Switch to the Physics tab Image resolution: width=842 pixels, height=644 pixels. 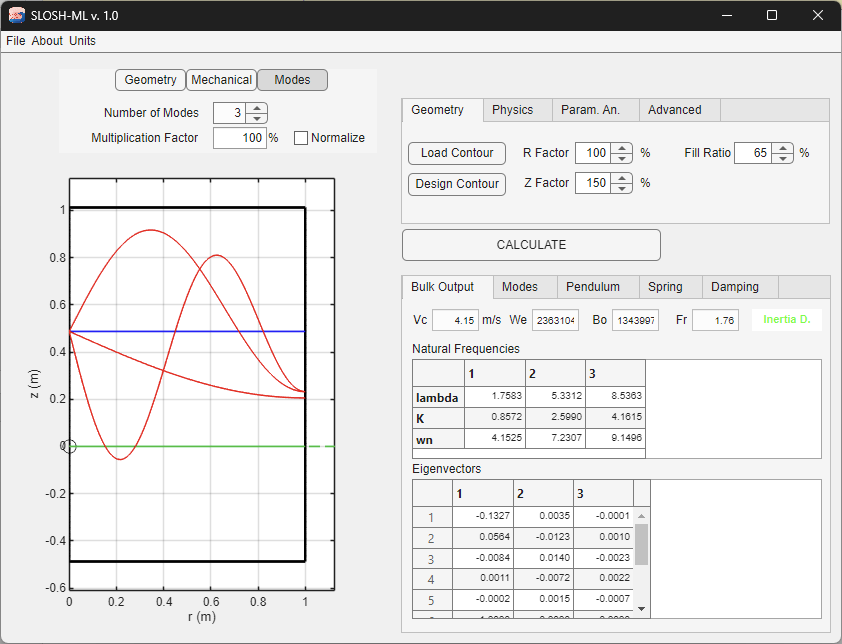point(517,110)
